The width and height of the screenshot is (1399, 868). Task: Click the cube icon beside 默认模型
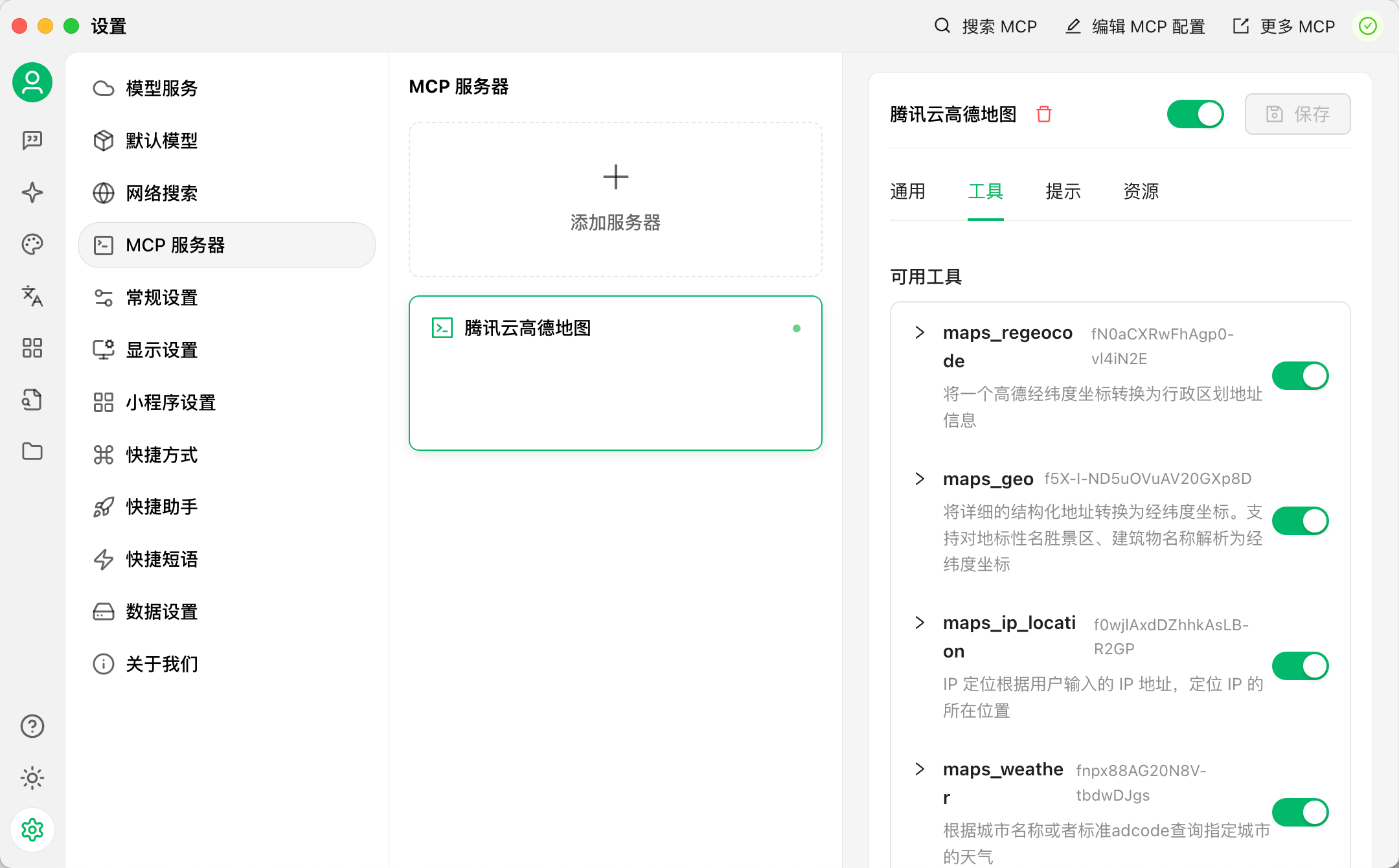[104, 141]
